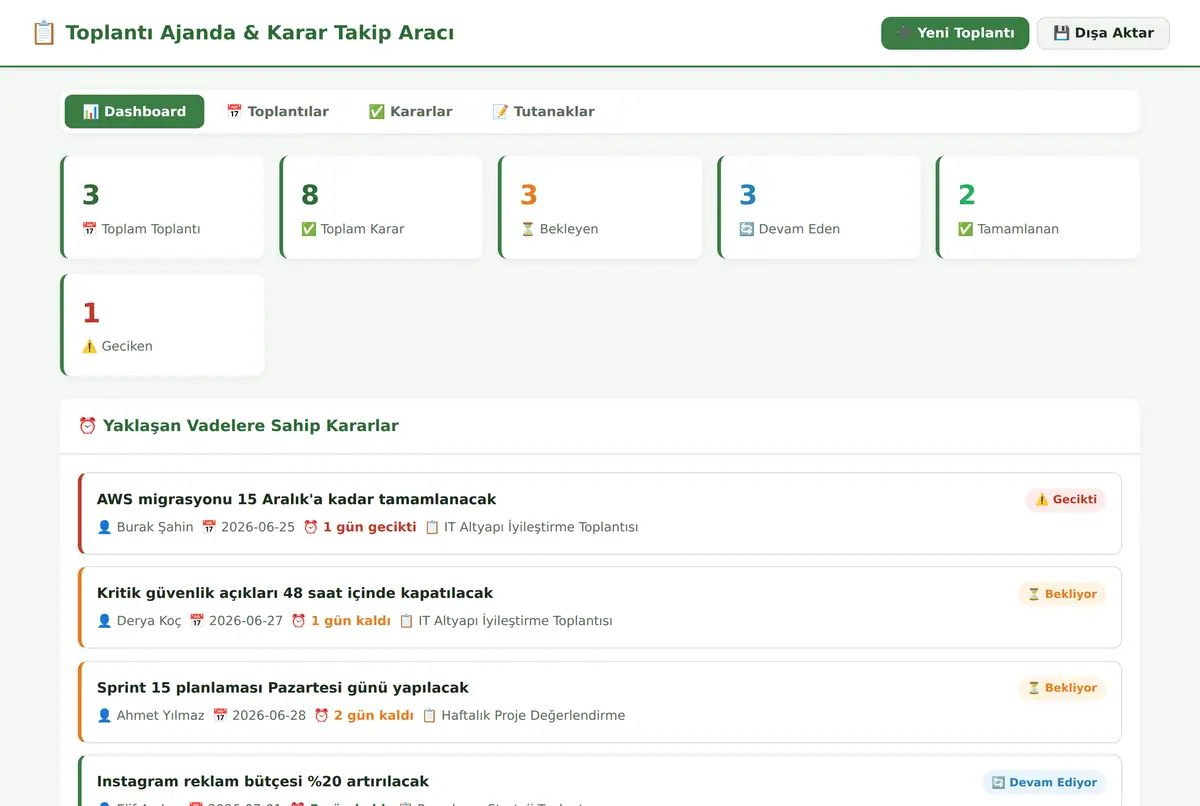The height and width of the screenshot is (806, 1200).
Task: Click the clipboard icon in the app header
Action: [x=44, y=33]
